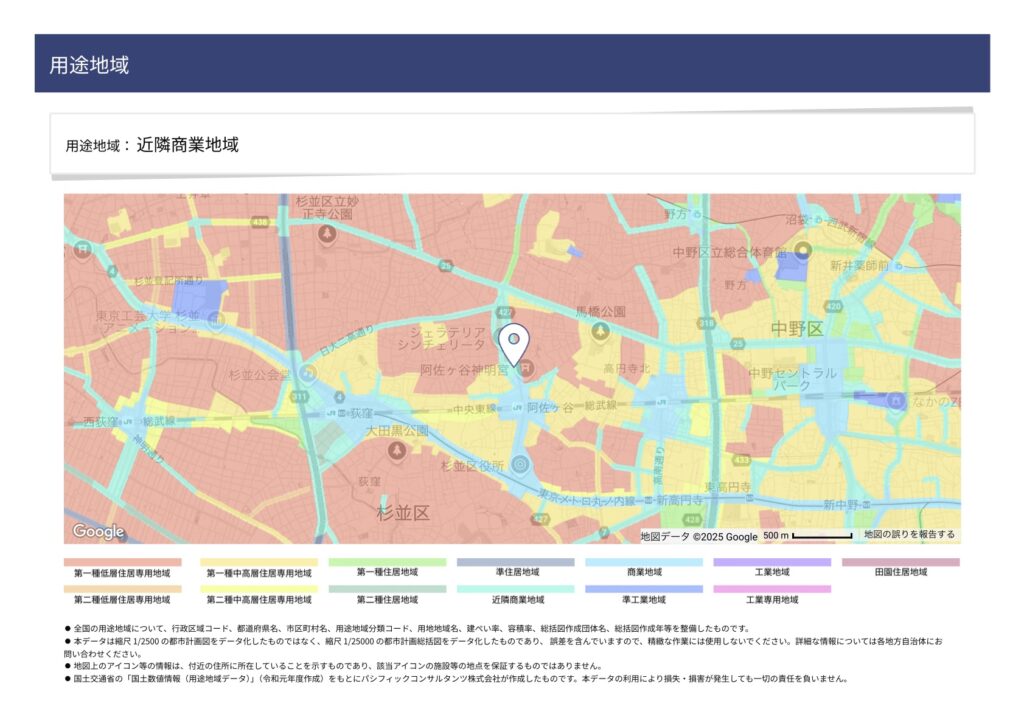The width and height of the screenshot is (1024, 723).
Task: Click the Google logo on the map
Action: [x=98, y=532]
